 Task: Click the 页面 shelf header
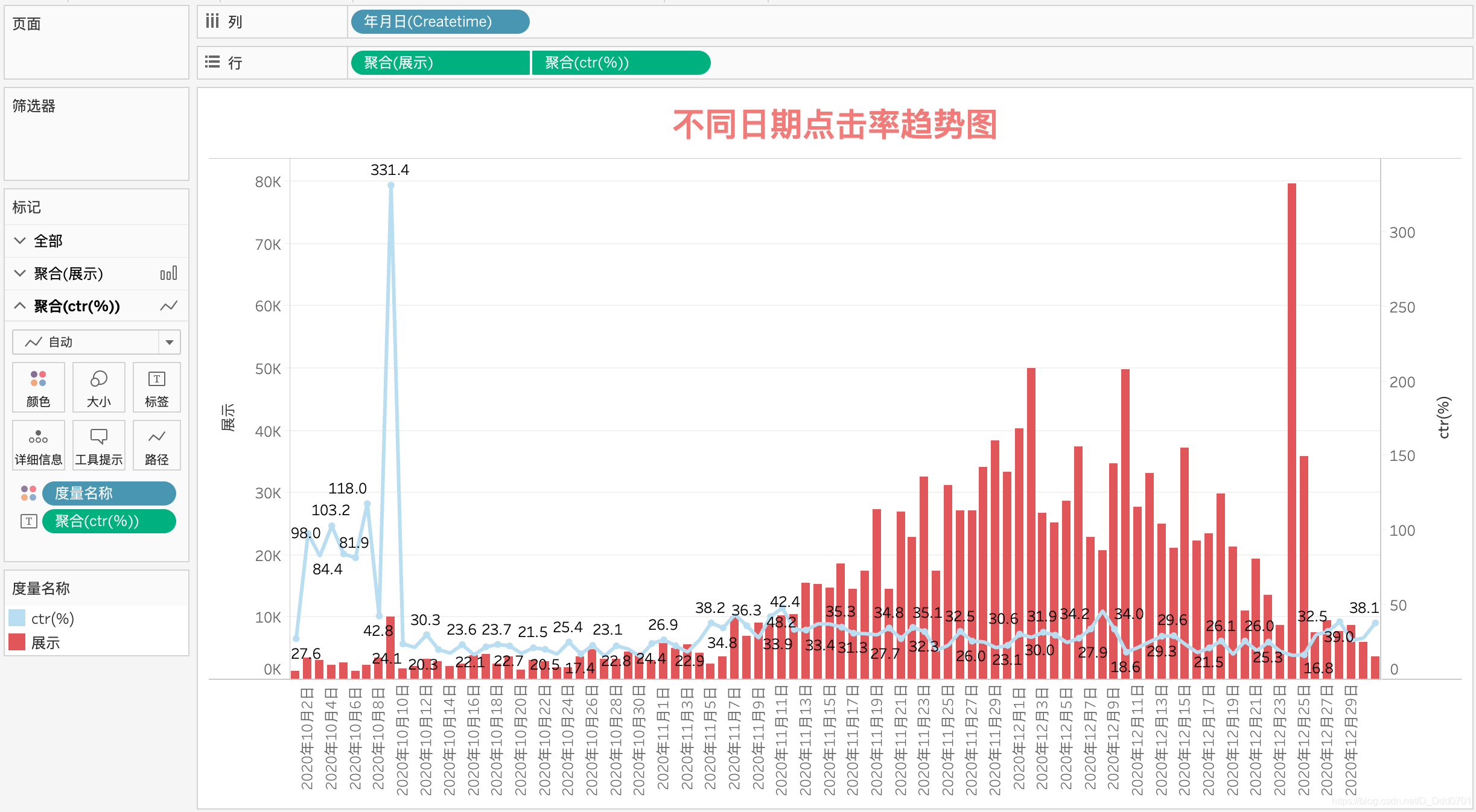(x=27, y=24)
